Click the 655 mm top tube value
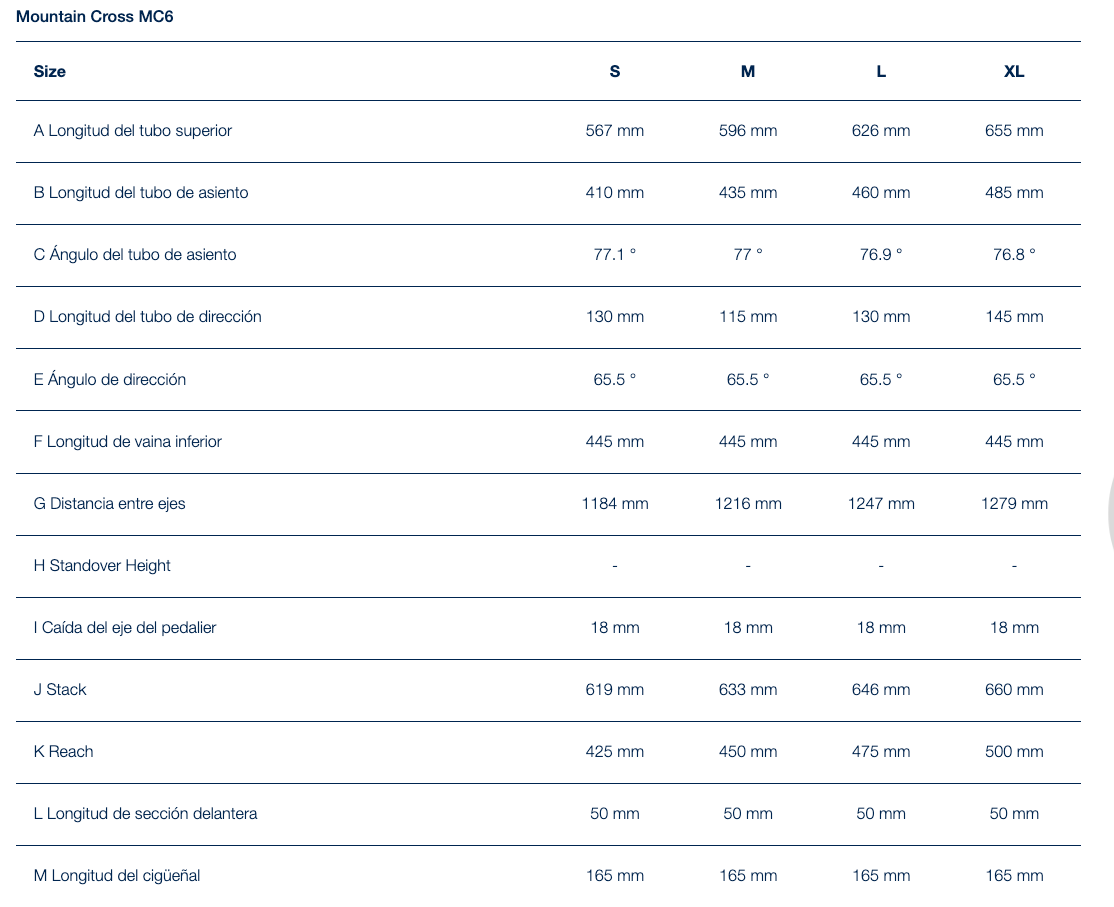Viewport: 1114px width, 907px height. point(1014,131)
